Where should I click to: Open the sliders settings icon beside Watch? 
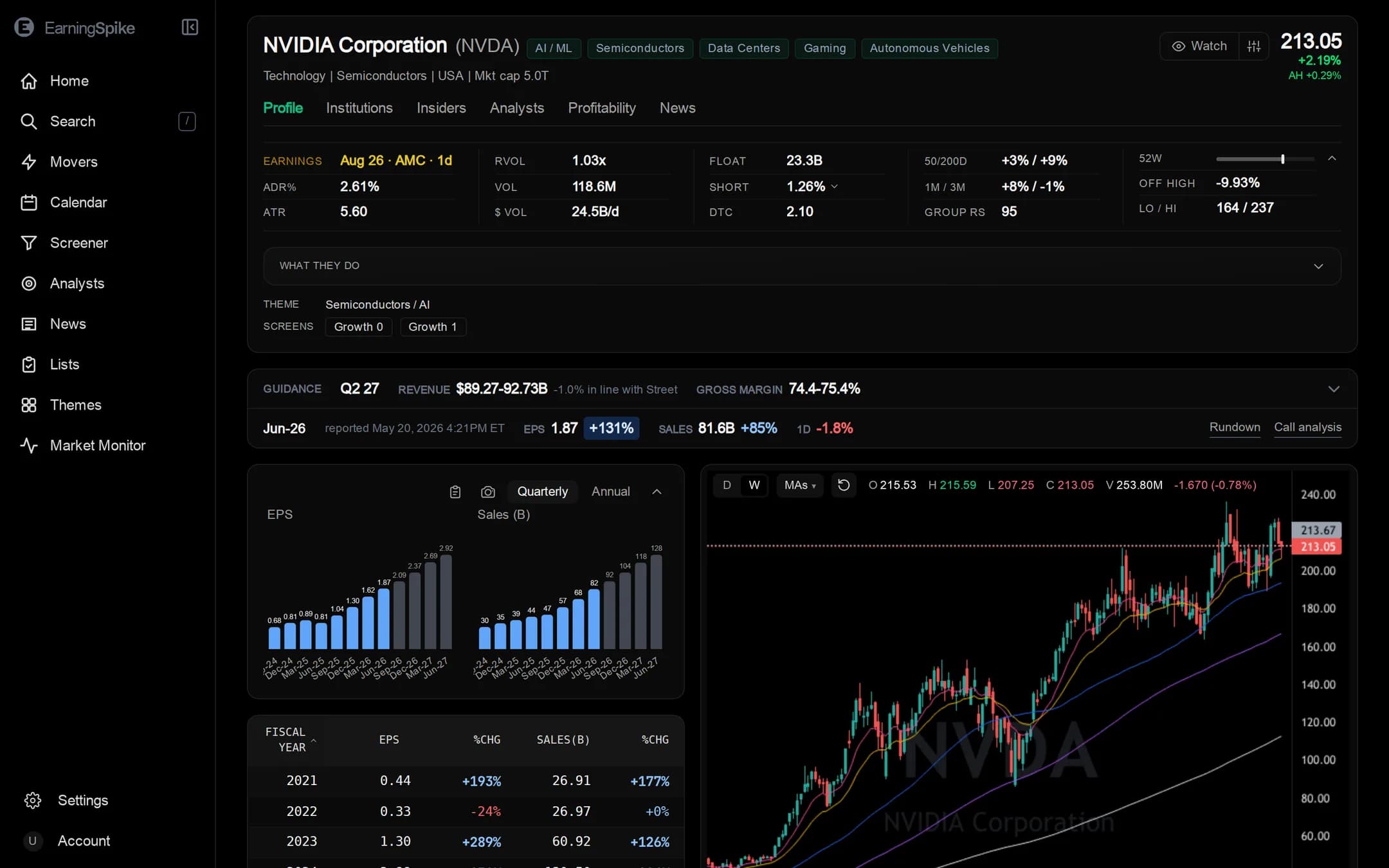pyautogui.click(x=1254, y=46)
